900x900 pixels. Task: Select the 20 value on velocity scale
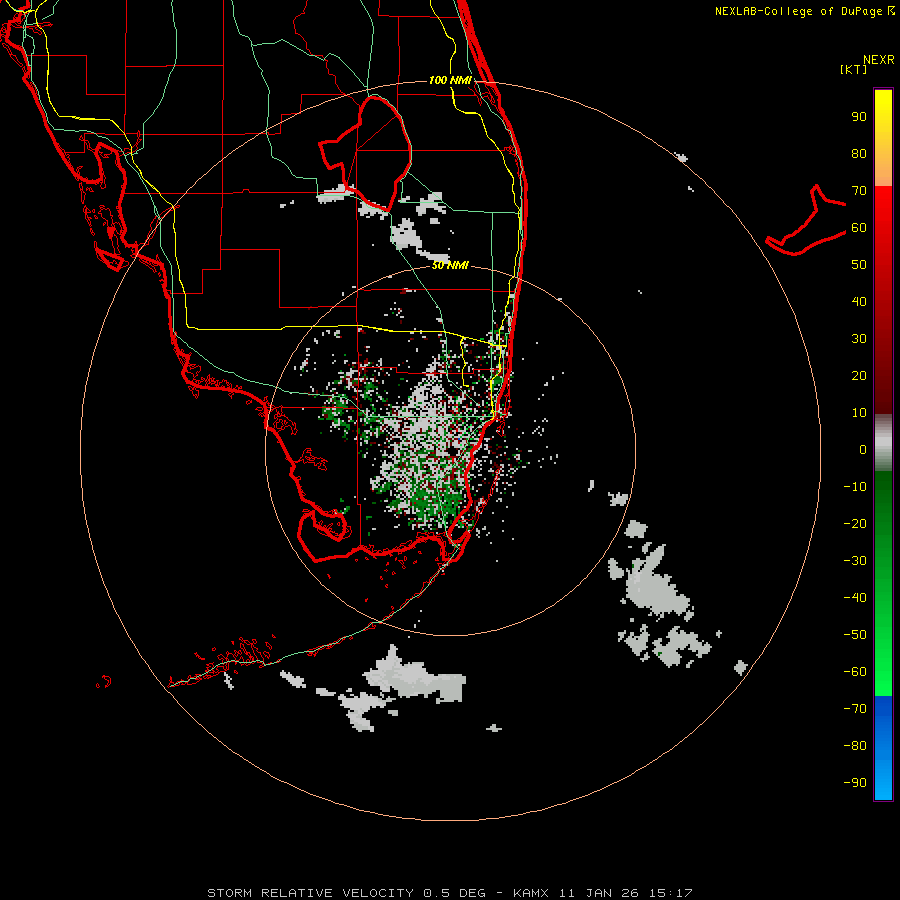859,375
